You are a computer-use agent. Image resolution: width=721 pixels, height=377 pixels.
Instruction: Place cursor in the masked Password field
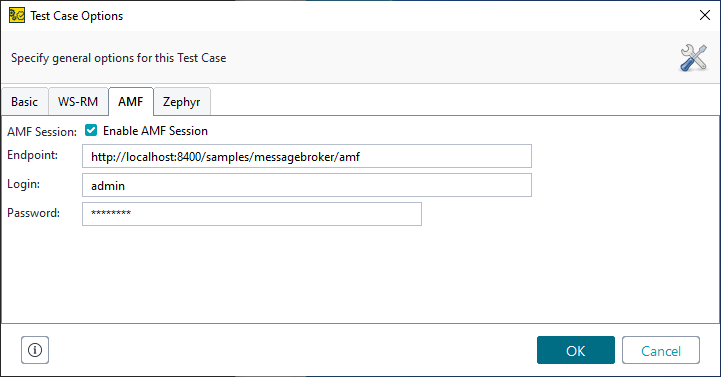point(252,214)
